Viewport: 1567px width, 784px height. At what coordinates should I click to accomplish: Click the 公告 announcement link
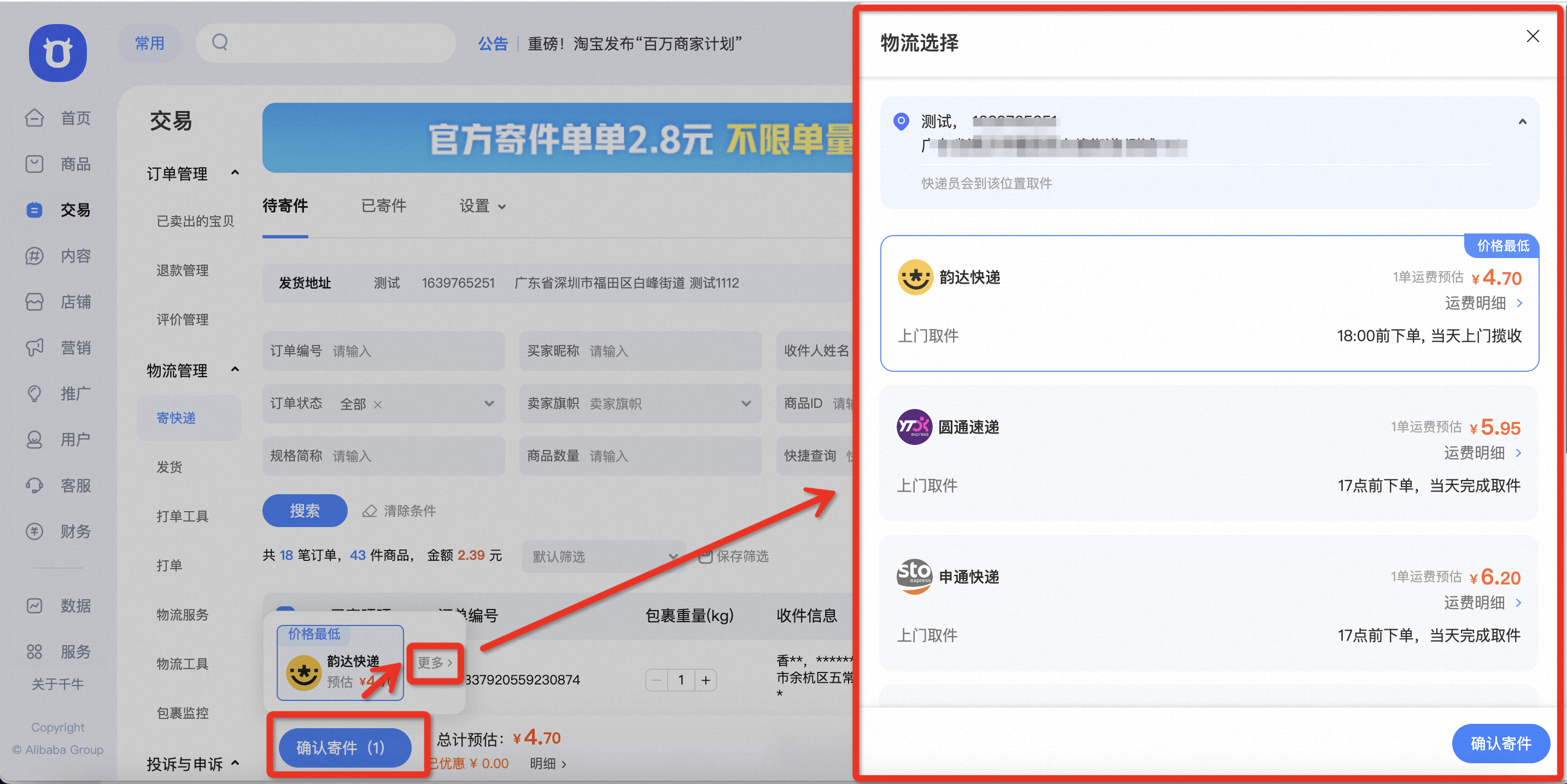(493, 44)
